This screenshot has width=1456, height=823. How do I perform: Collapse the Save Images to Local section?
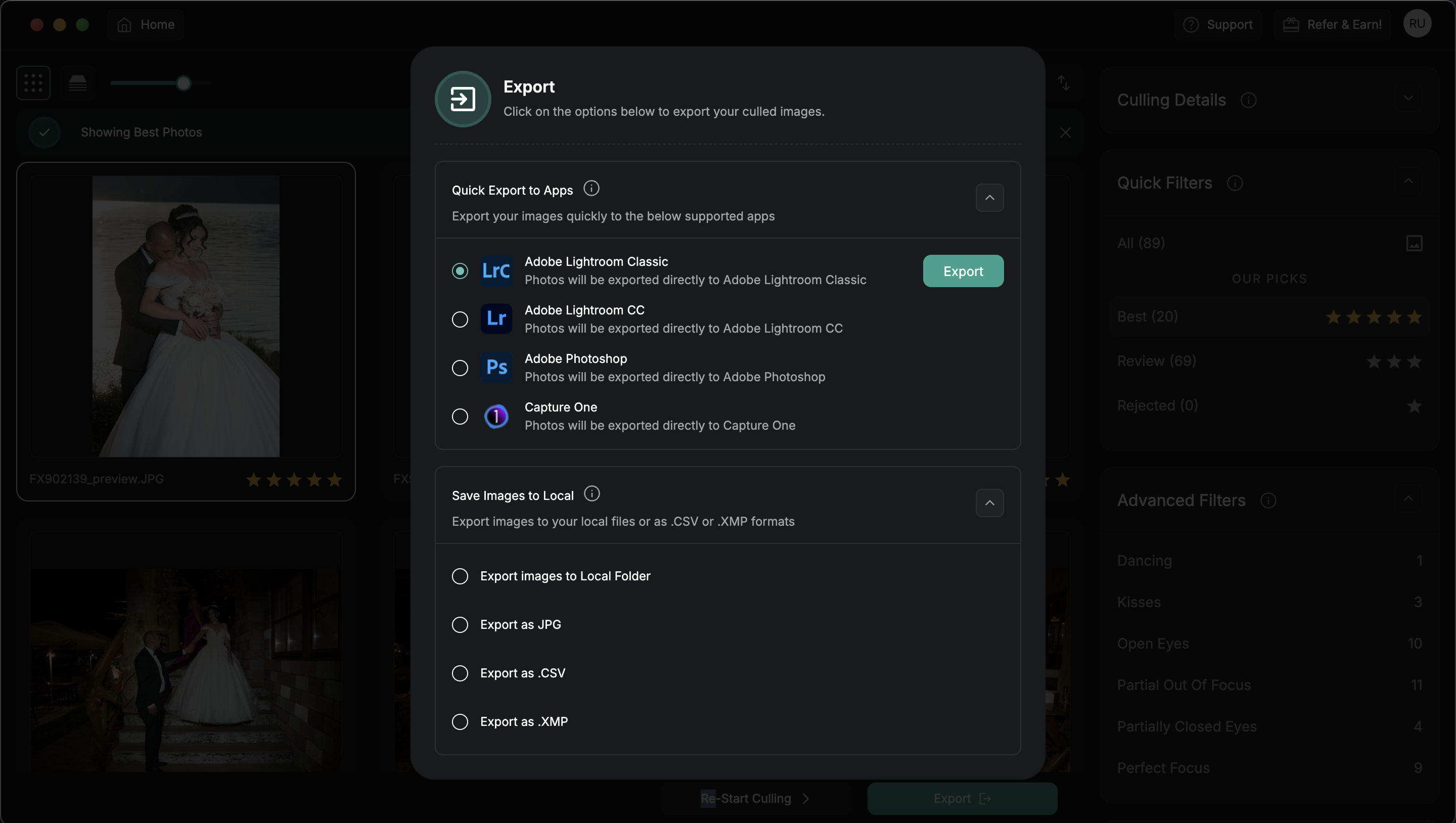click(x=990, y=502)
